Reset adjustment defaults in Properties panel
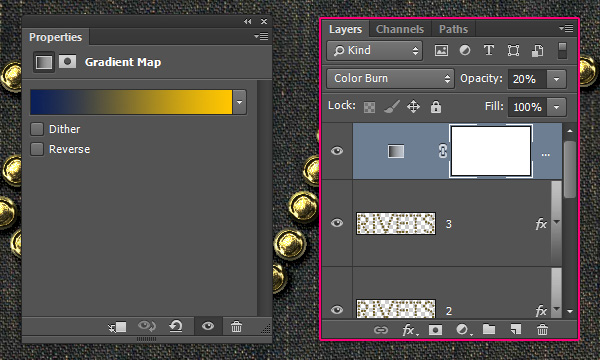 tap(176, 326)
